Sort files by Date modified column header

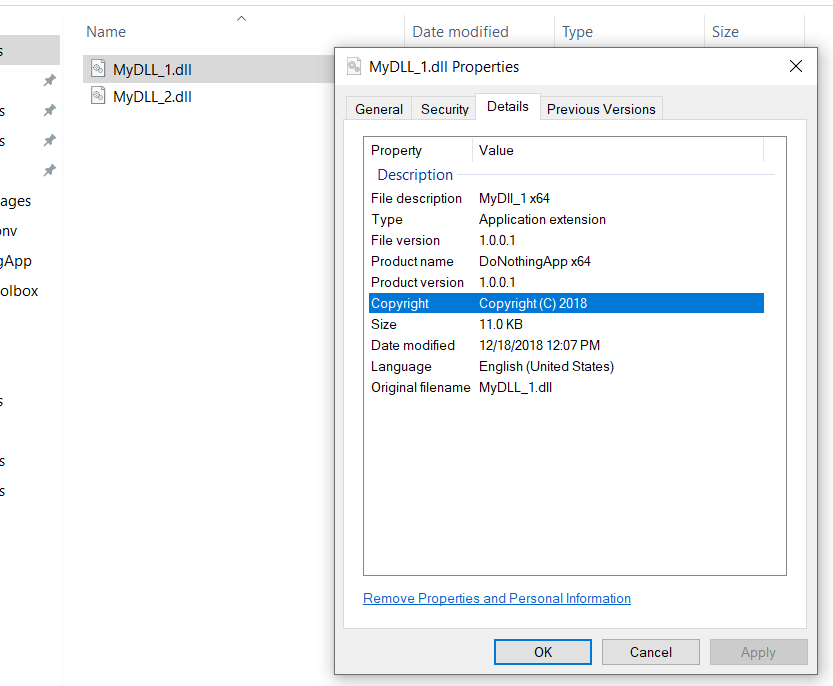pos(460,32)
